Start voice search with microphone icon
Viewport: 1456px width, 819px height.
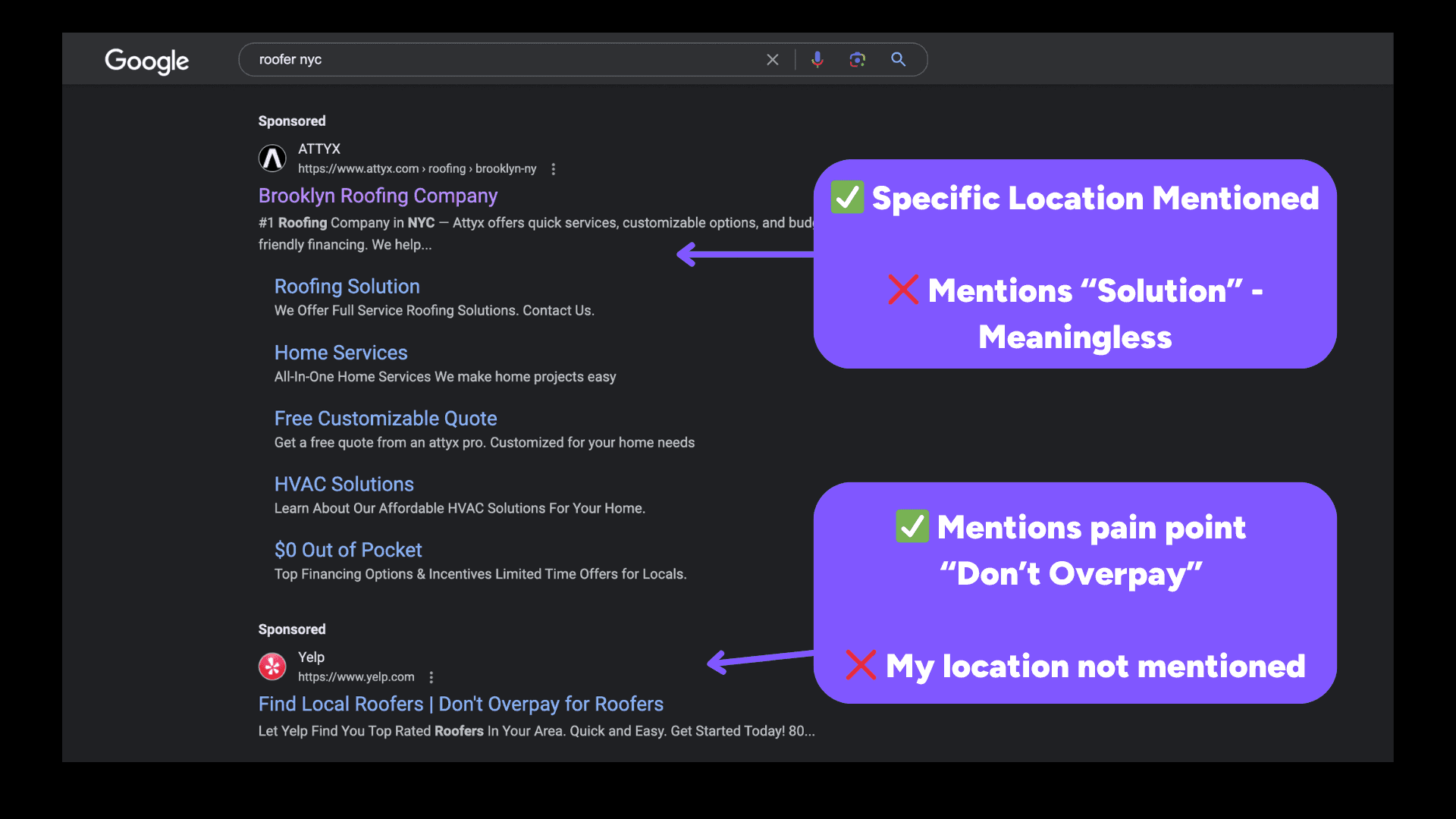click(x=817, y=60)
